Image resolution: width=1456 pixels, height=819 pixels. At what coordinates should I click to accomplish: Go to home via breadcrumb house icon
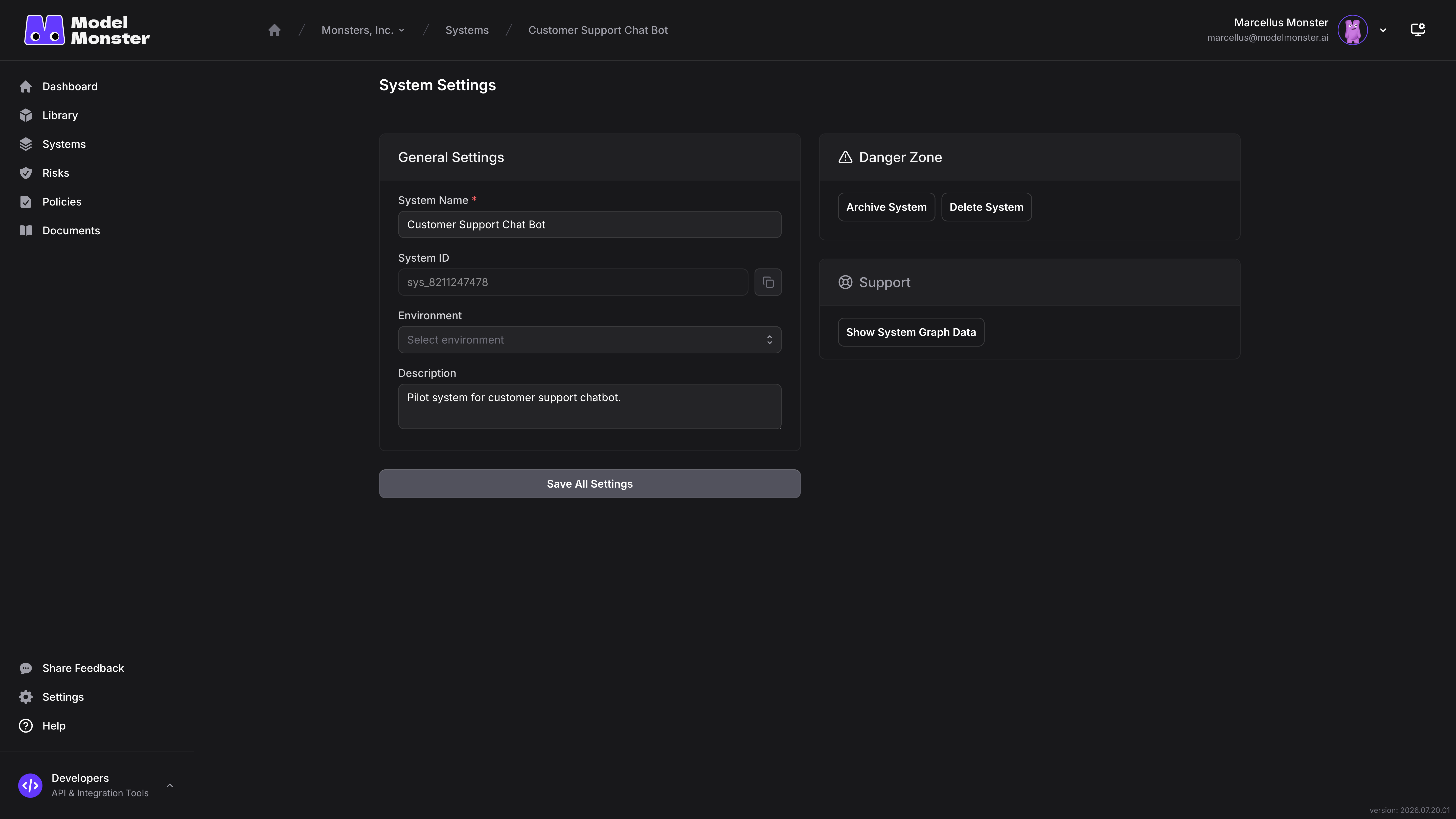coord(274,30)
